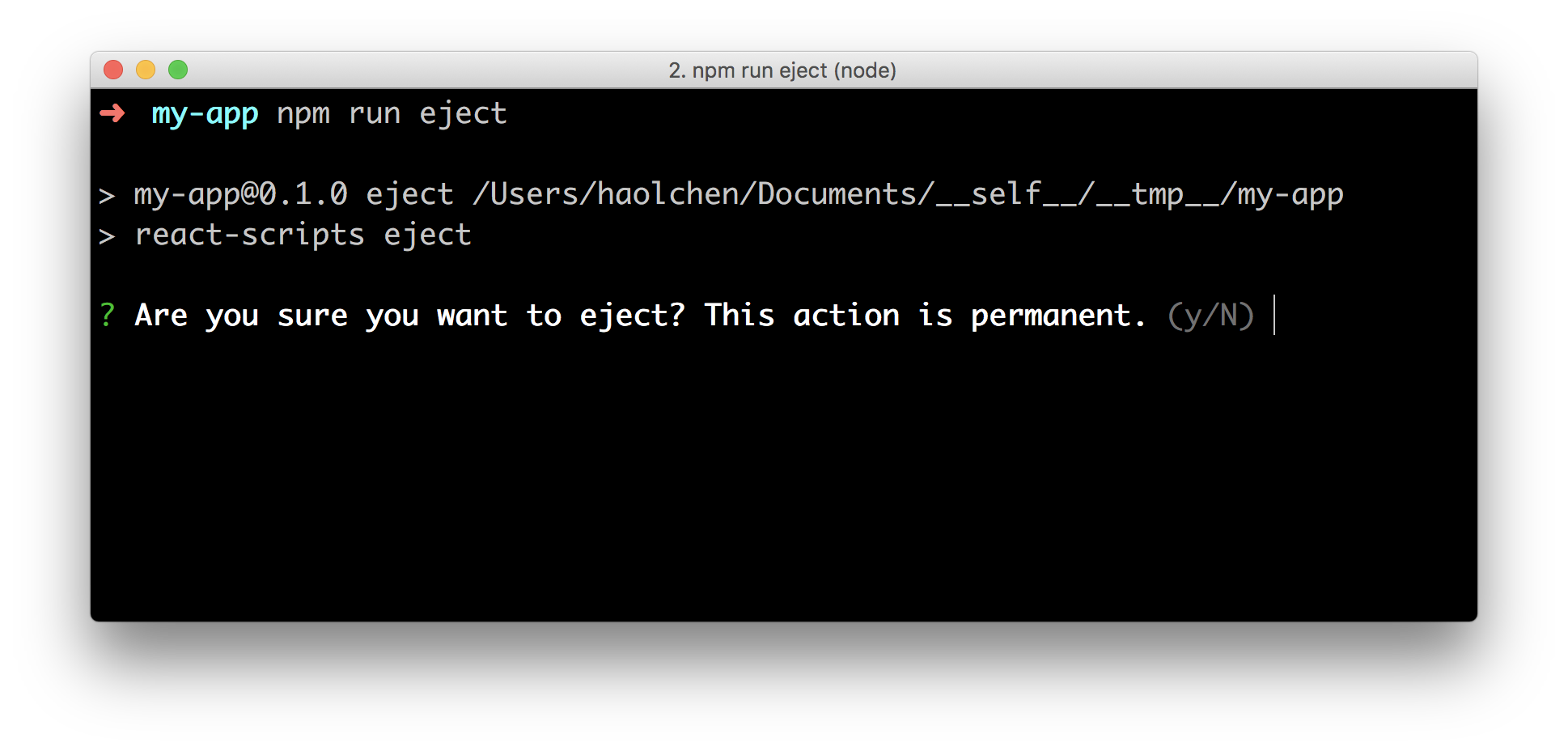Click 'This action is permanent.' warning text
The height and width of the screenshot is (751, 1568).
point(926,316)
